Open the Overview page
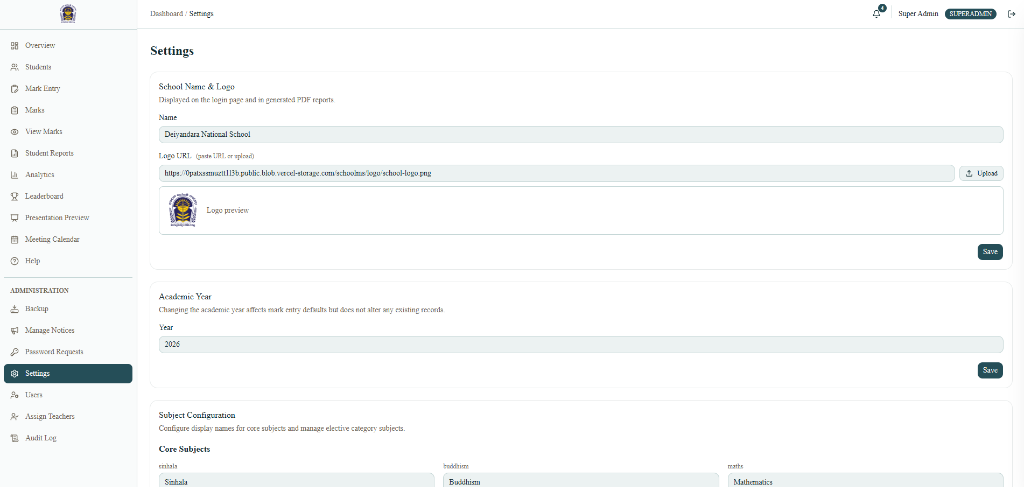Screen dimensions: 1024x487 [68, 46]
